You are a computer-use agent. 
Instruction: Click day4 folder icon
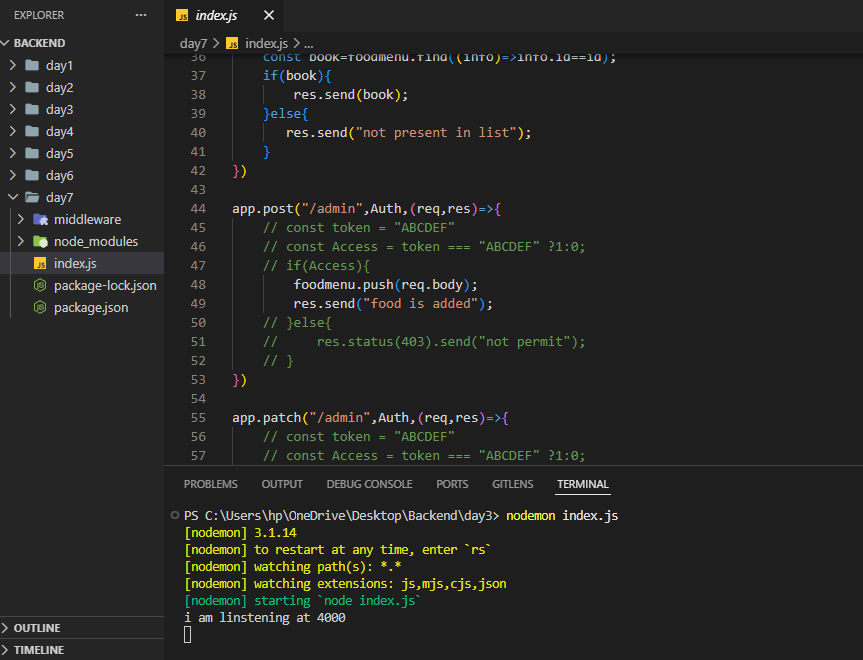(x=32, y=131)
